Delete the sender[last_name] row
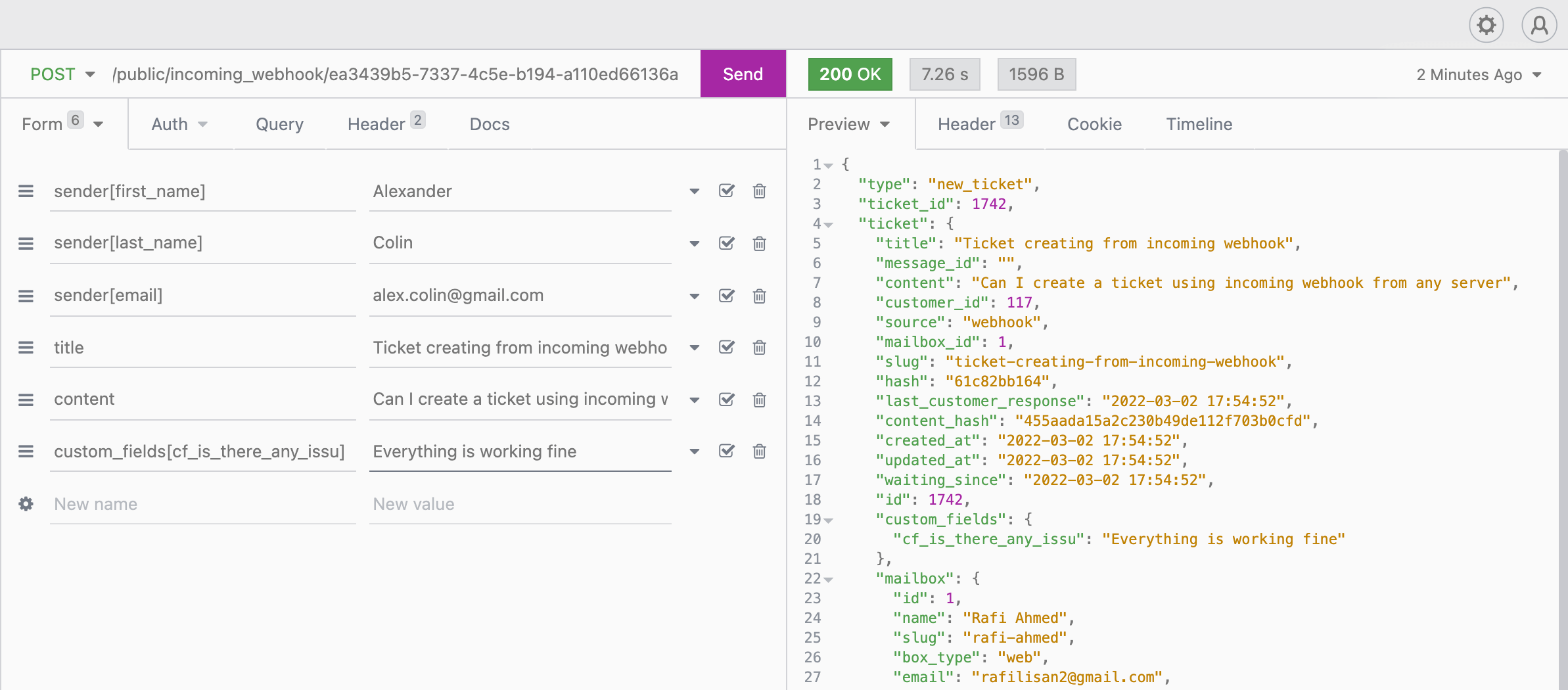 [759, 243]
